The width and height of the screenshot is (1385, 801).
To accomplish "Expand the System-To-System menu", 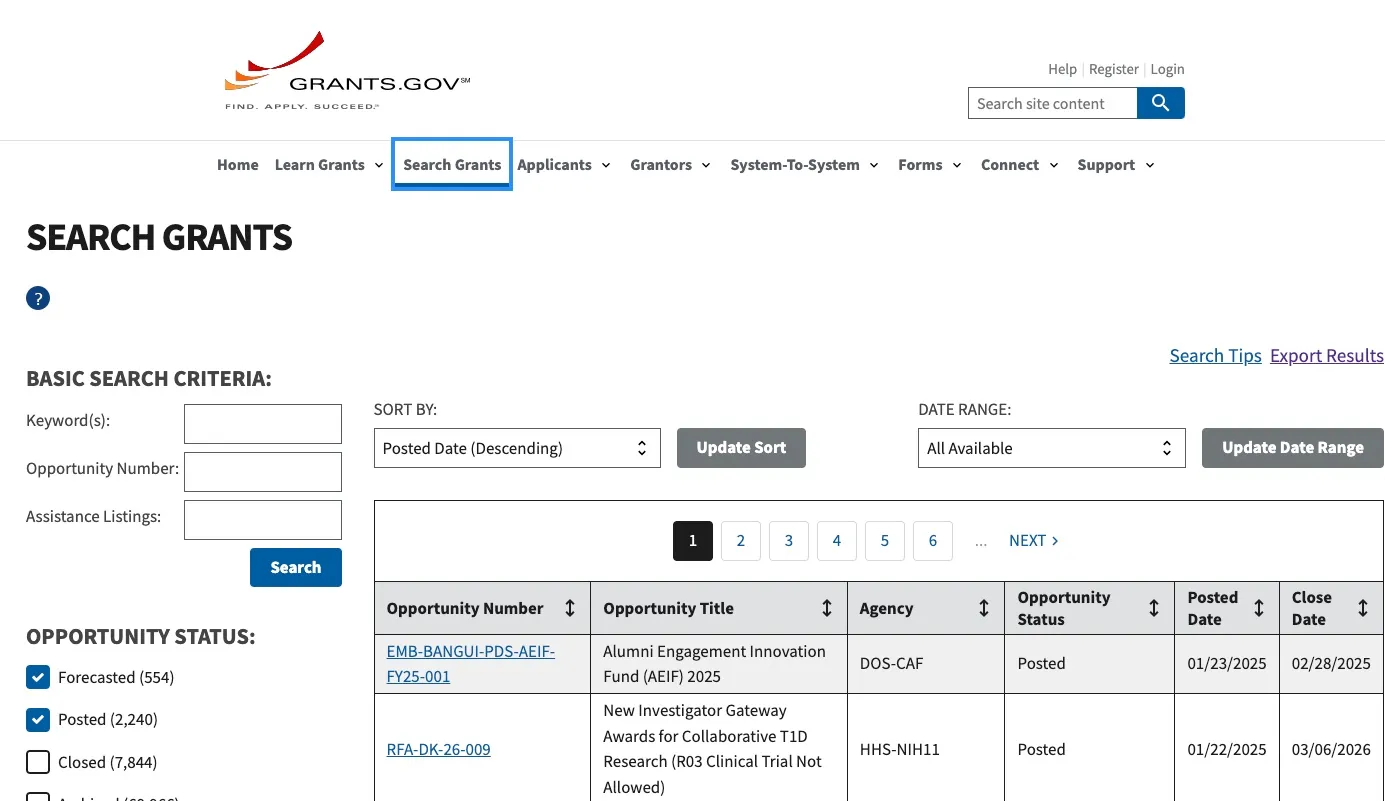I will tap(805, 165).
